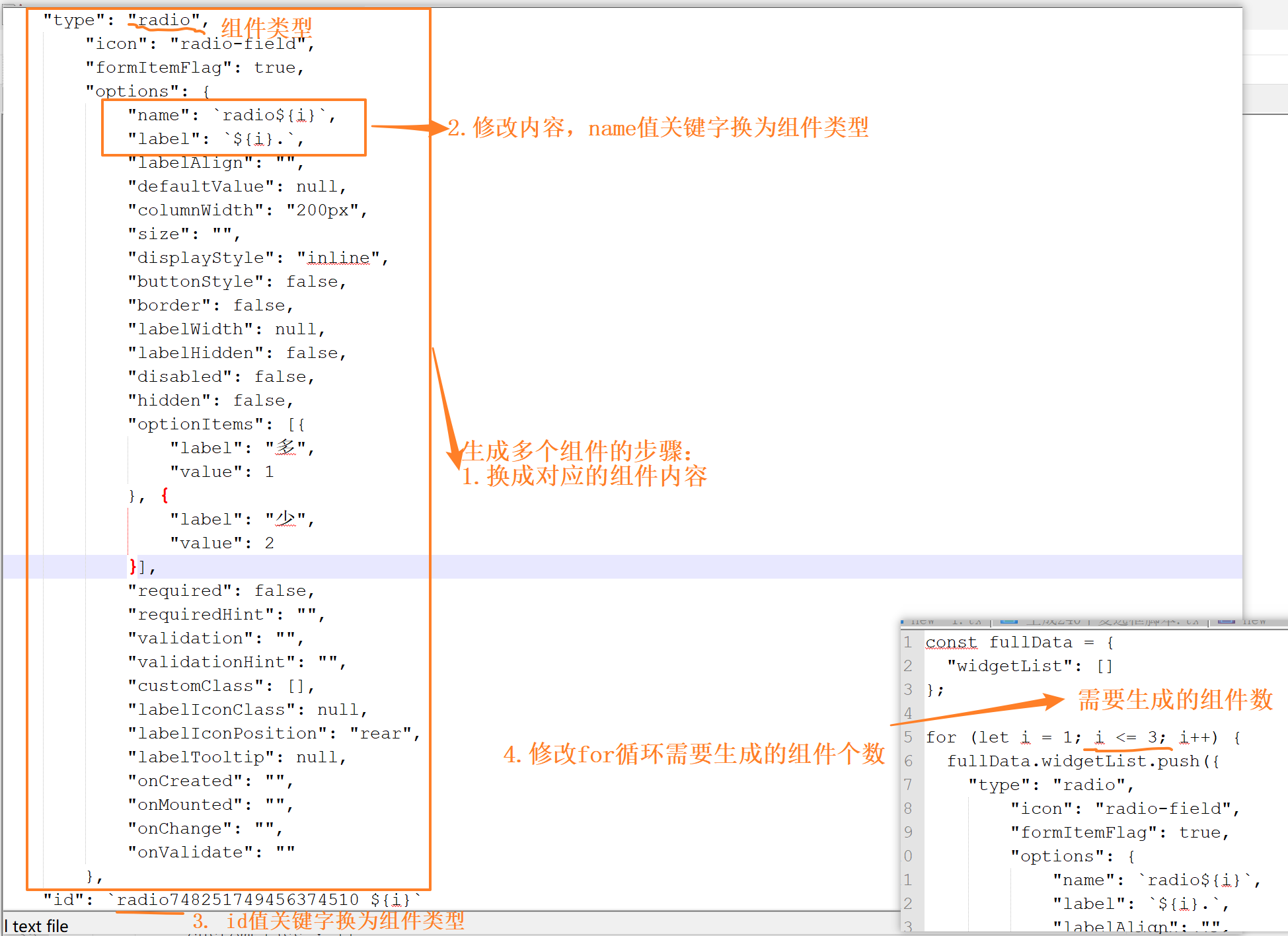This screenshot has width=1288, height=936.
Task: Click the for loop condition i <= 3
Action: (1127, 737)
